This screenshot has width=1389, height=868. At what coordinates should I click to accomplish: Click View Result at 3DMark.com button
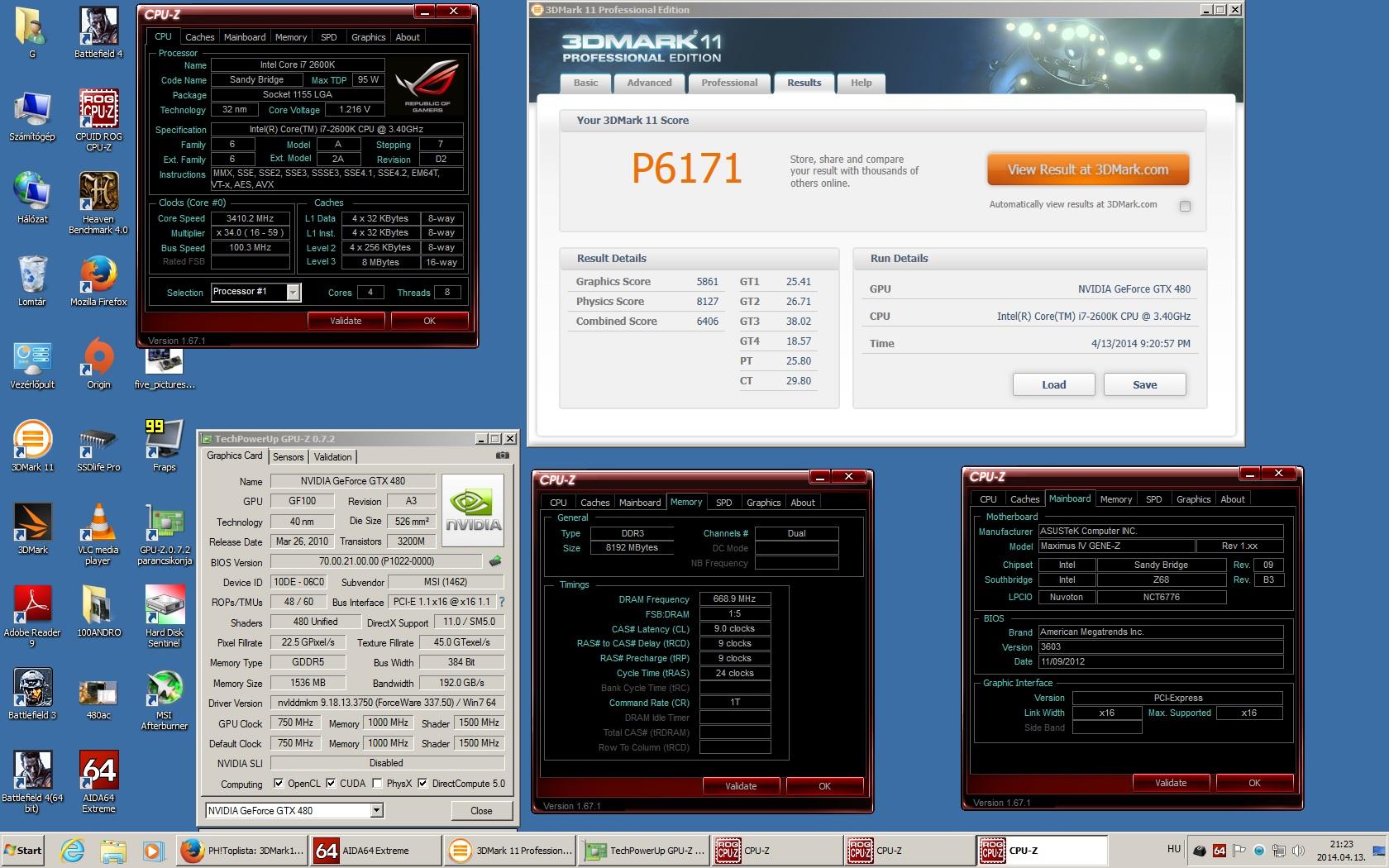[1088, 169]
